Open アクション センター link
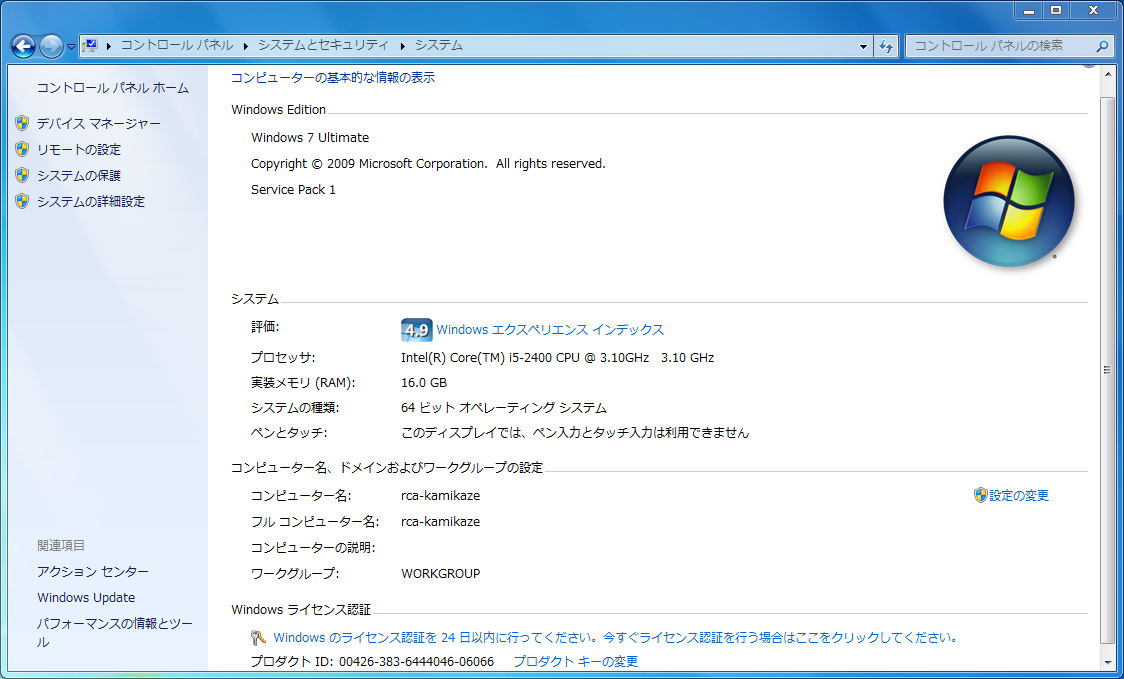The height and width of the screenshot is (679, 1124). point(93,571)
